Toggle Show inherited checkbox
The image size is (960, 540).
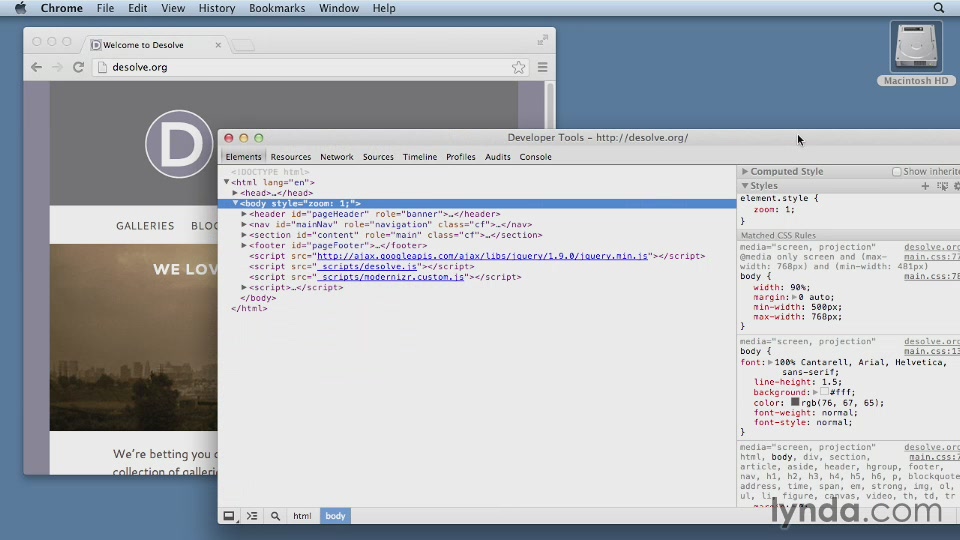pos(896,172)
